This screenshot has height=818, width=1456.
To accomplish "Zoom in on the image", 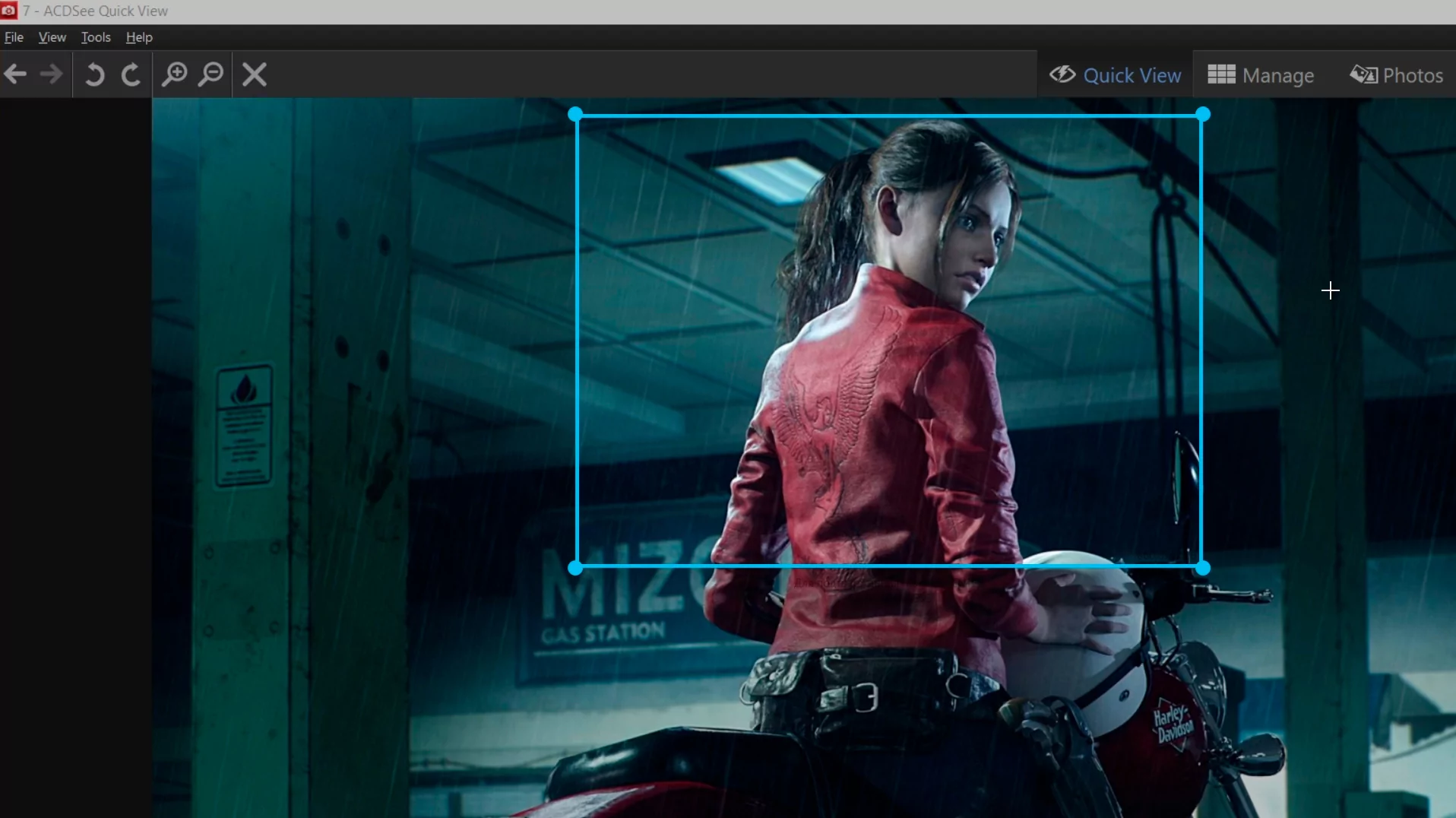I will click(175, 75).
